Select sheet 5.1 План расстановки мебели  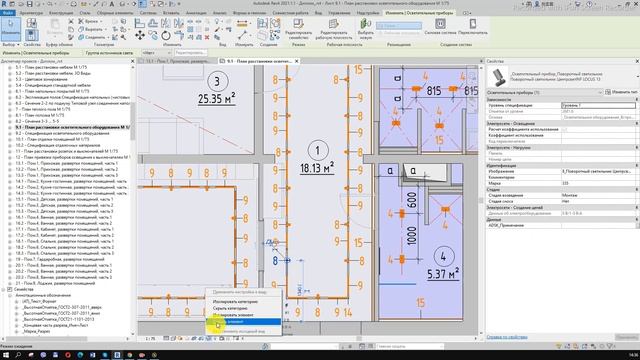51,67
